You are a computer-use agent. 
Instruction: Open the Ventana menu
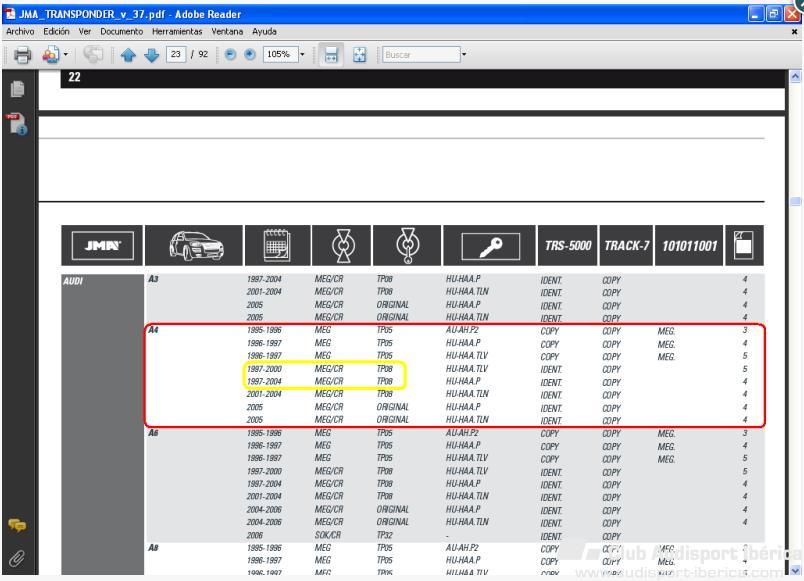pos(227,31)
